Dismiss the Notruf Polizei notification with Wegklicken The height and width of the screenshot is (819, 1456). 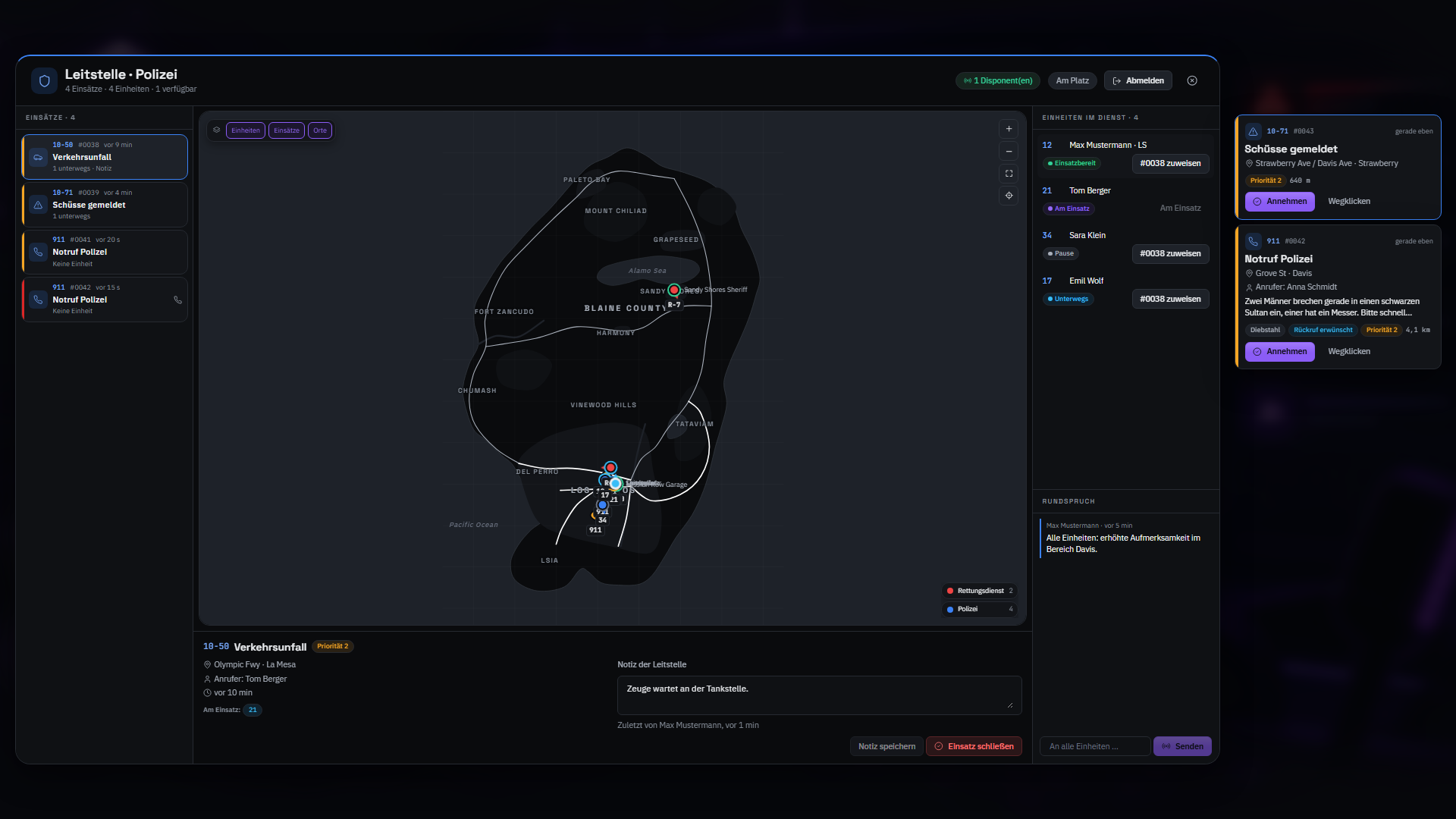(x=1349, y=352)
